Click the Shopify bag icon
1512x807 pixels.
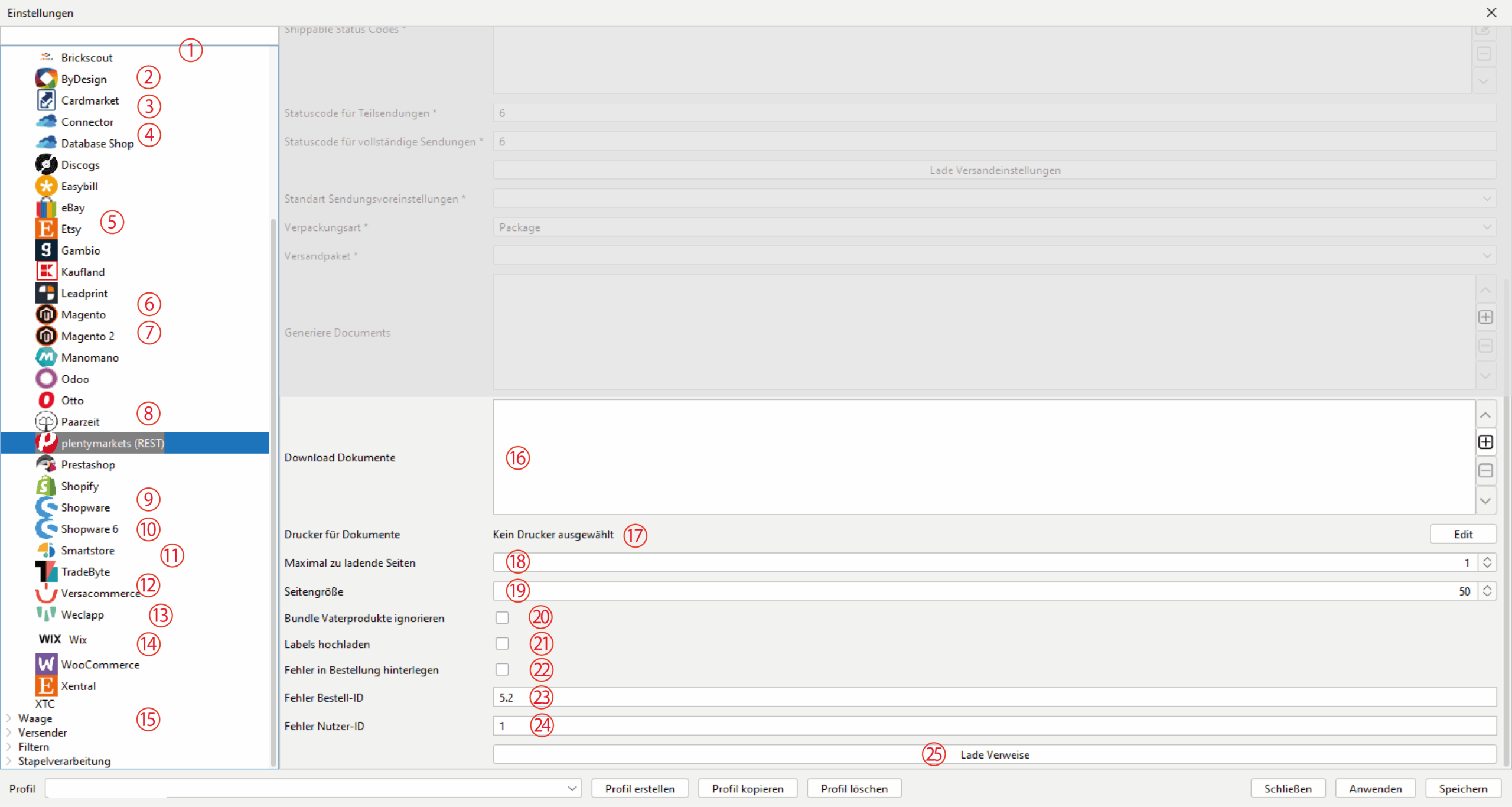[46, 486]
